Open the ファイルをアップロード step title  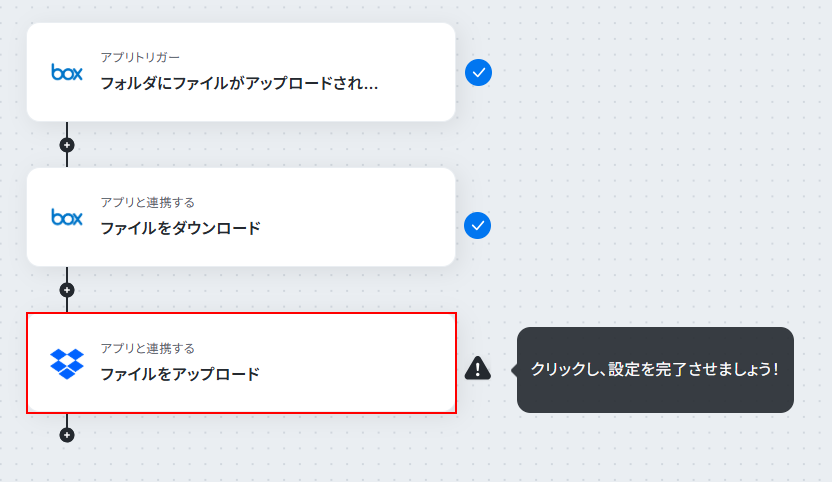(x=180, y=374)
